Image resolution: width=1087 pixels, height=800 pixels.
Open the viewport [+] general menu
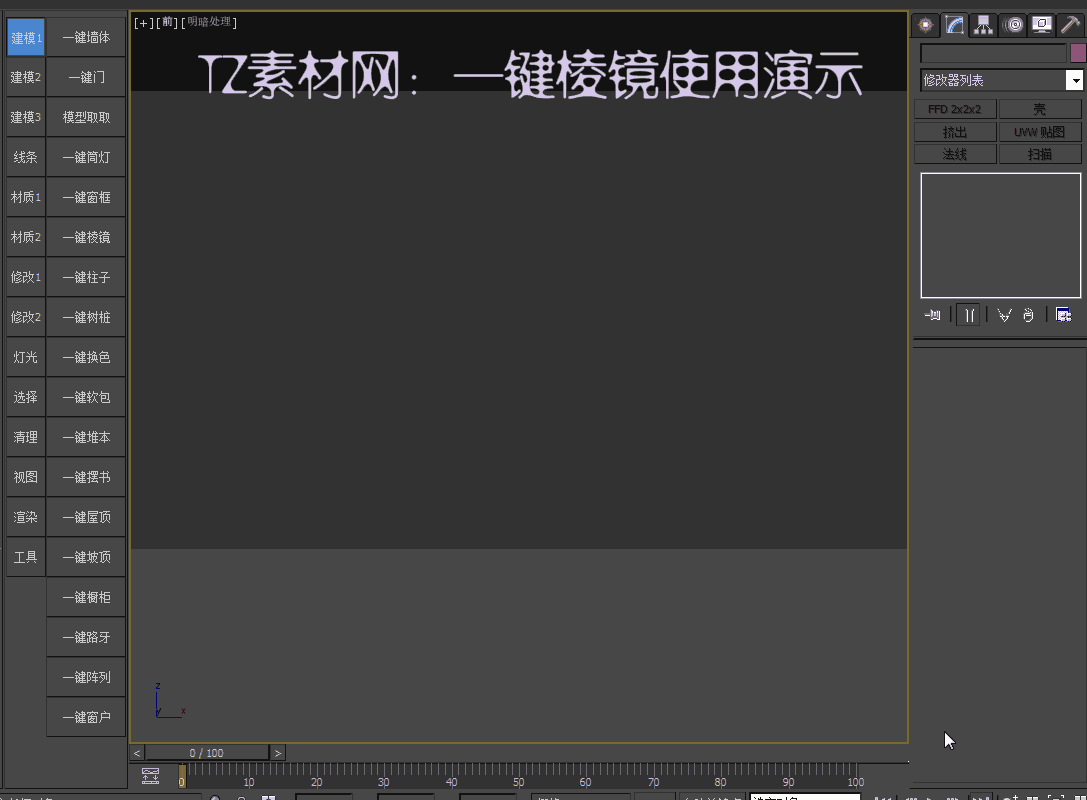coord(144,23)
